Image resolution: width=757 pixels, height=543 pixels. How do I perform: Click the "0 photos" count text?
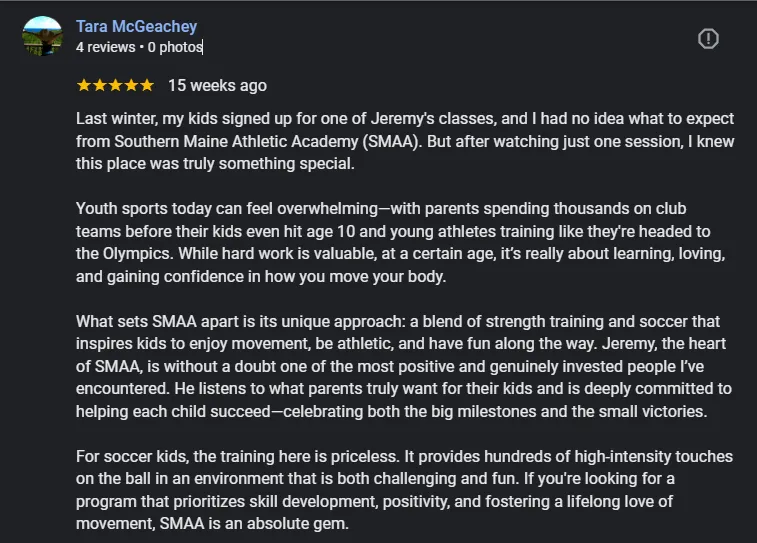tap(175, 47)
